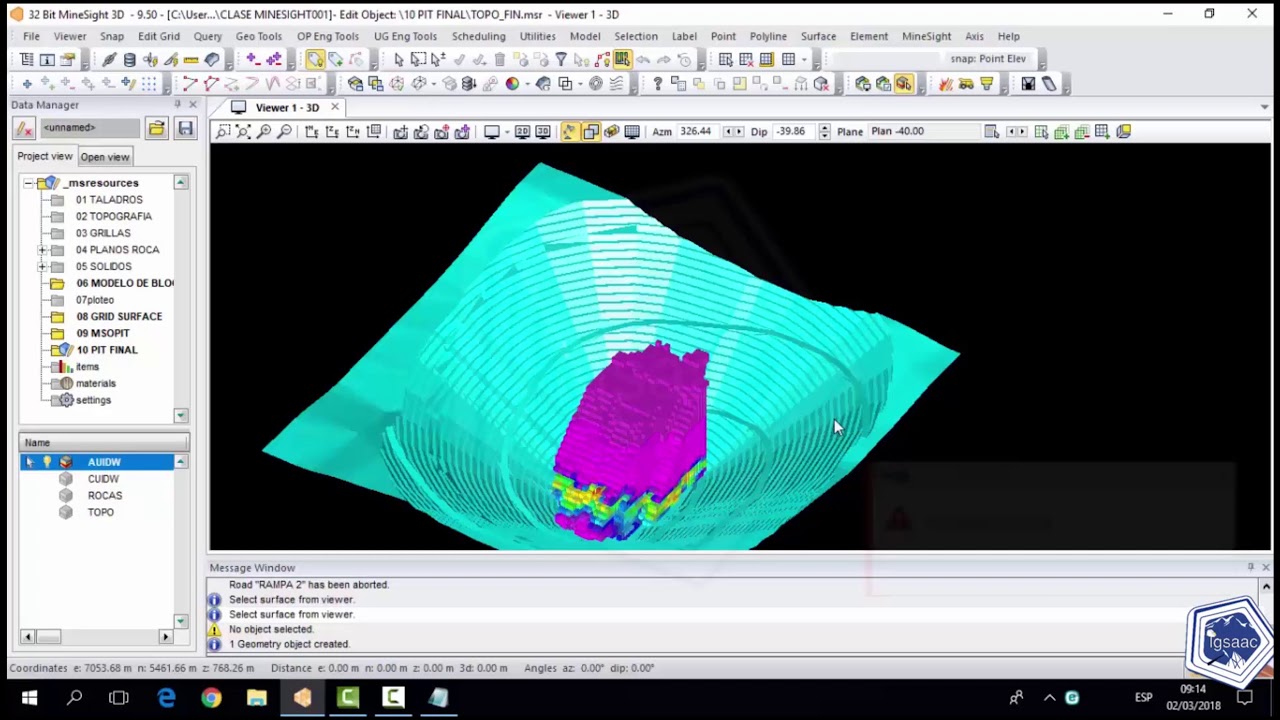Viewport: 1280px width, 720px height.
Task: Click the zoom in magnifier in viewer toolbar
Action: click(x=264, y=131)
